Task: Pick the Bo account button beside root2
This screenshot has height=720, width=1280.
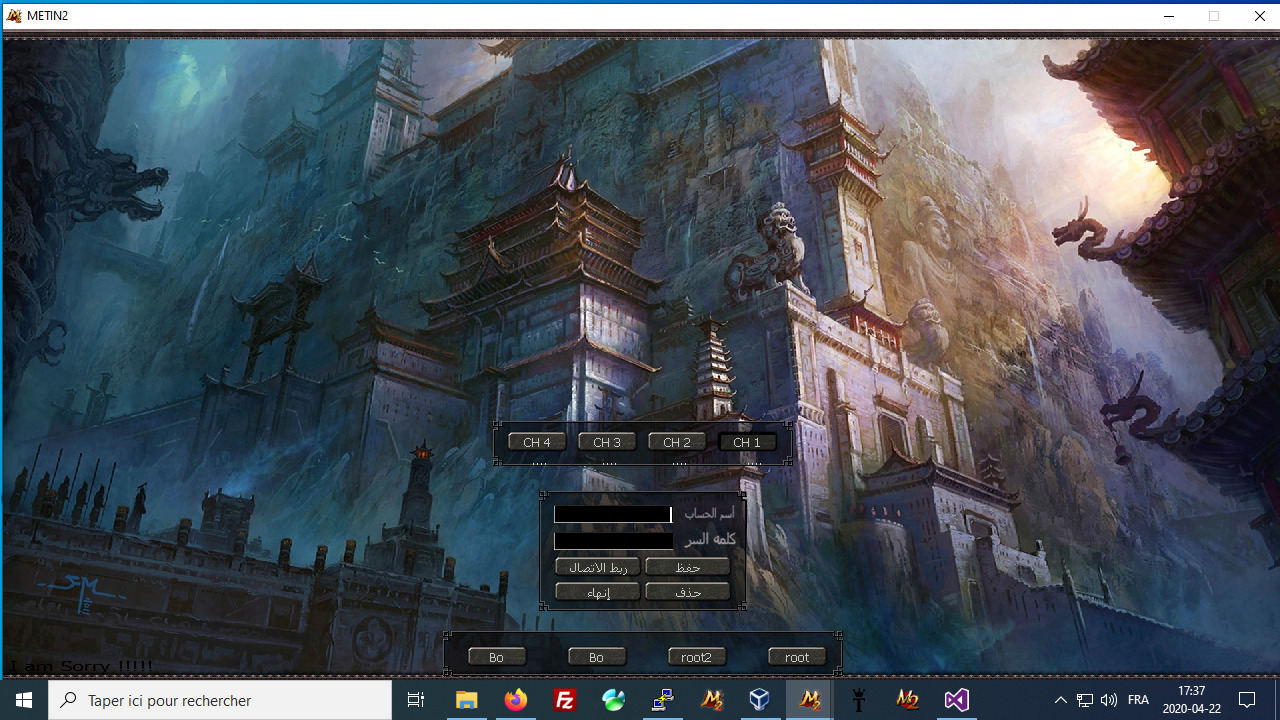Action: [597, 657]
